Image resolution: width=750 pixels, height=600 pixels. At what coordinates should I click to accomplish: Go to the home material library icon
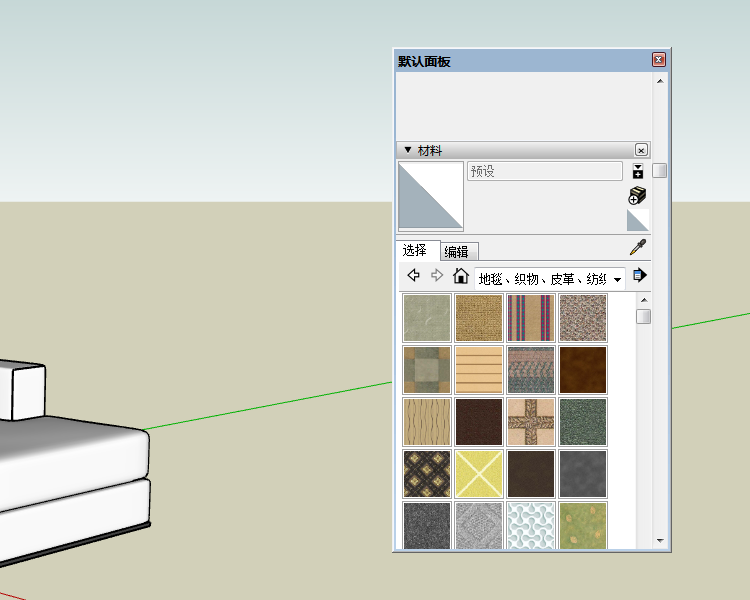pyautogui.click(x=460, y=276)
